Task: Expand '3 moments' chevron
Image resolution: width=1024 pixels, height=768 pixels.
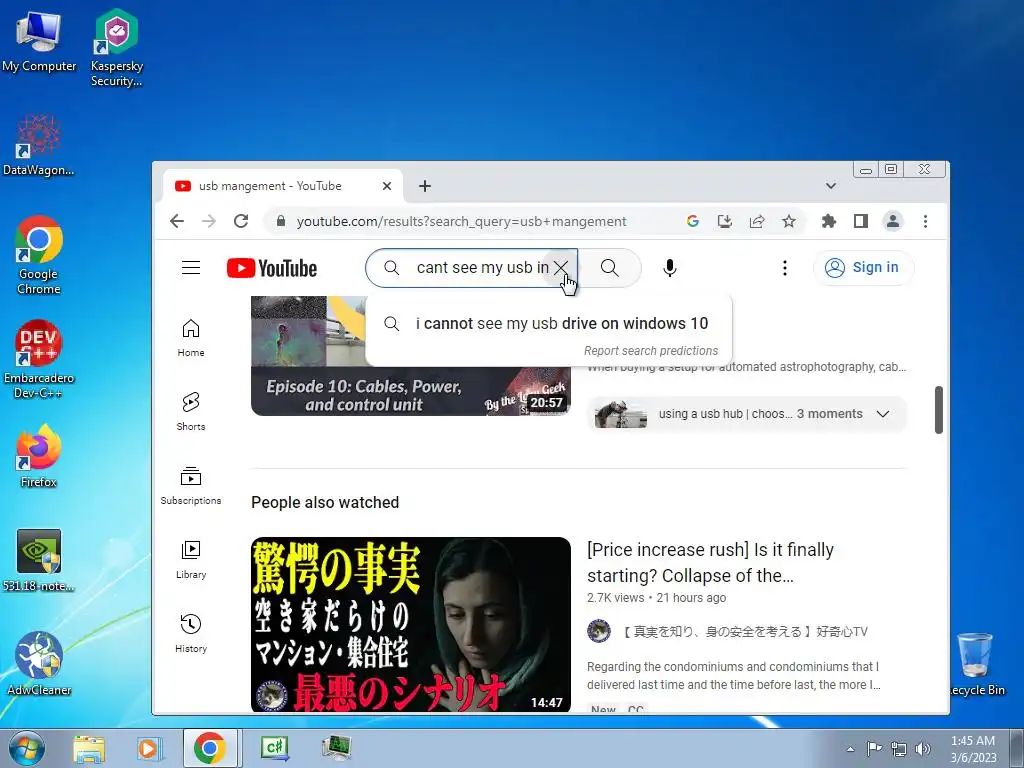Action: click(882, 414)
